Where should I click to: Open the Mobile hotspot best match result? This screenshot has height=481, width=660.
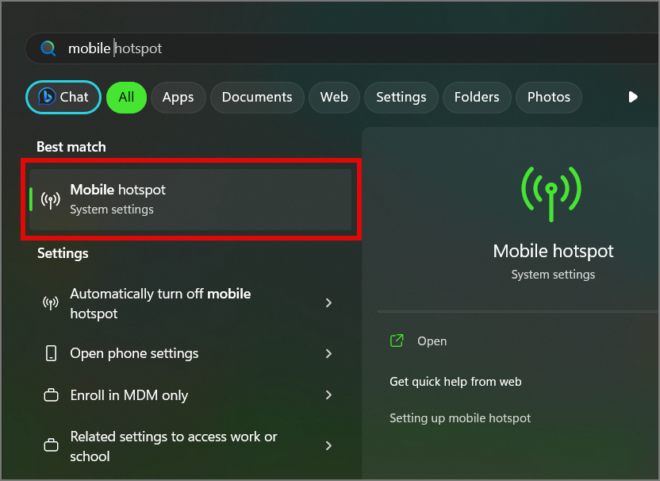[x=191, y=199]
